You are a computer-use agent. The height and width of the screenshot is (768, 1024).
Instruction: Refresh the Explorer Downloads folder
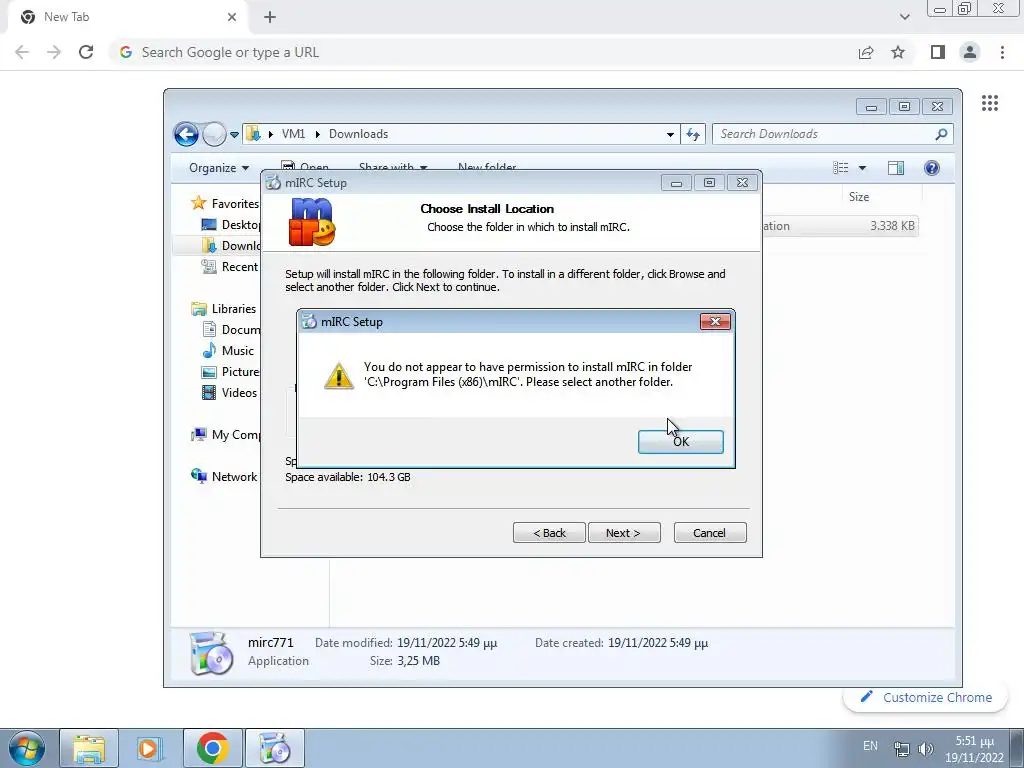(693, 135)
